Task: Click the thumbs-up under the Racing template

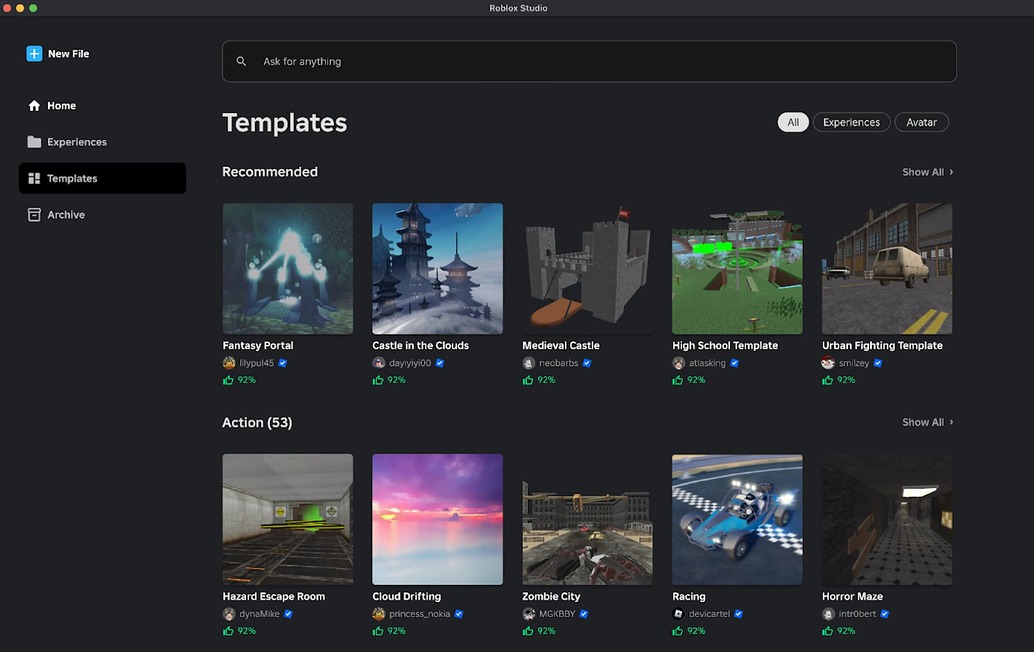Action: point(677,630)
